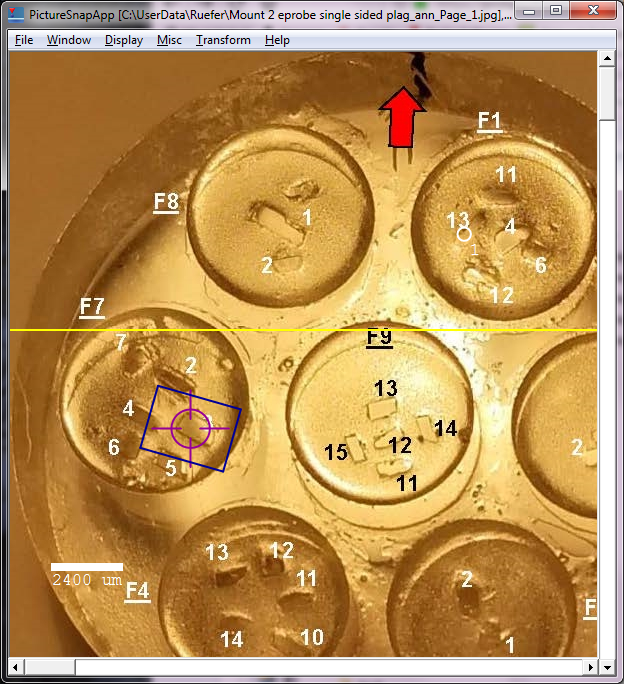Open the Misc menu
Image resolution: width=624 pixels, height=684 pixels.
169,40
